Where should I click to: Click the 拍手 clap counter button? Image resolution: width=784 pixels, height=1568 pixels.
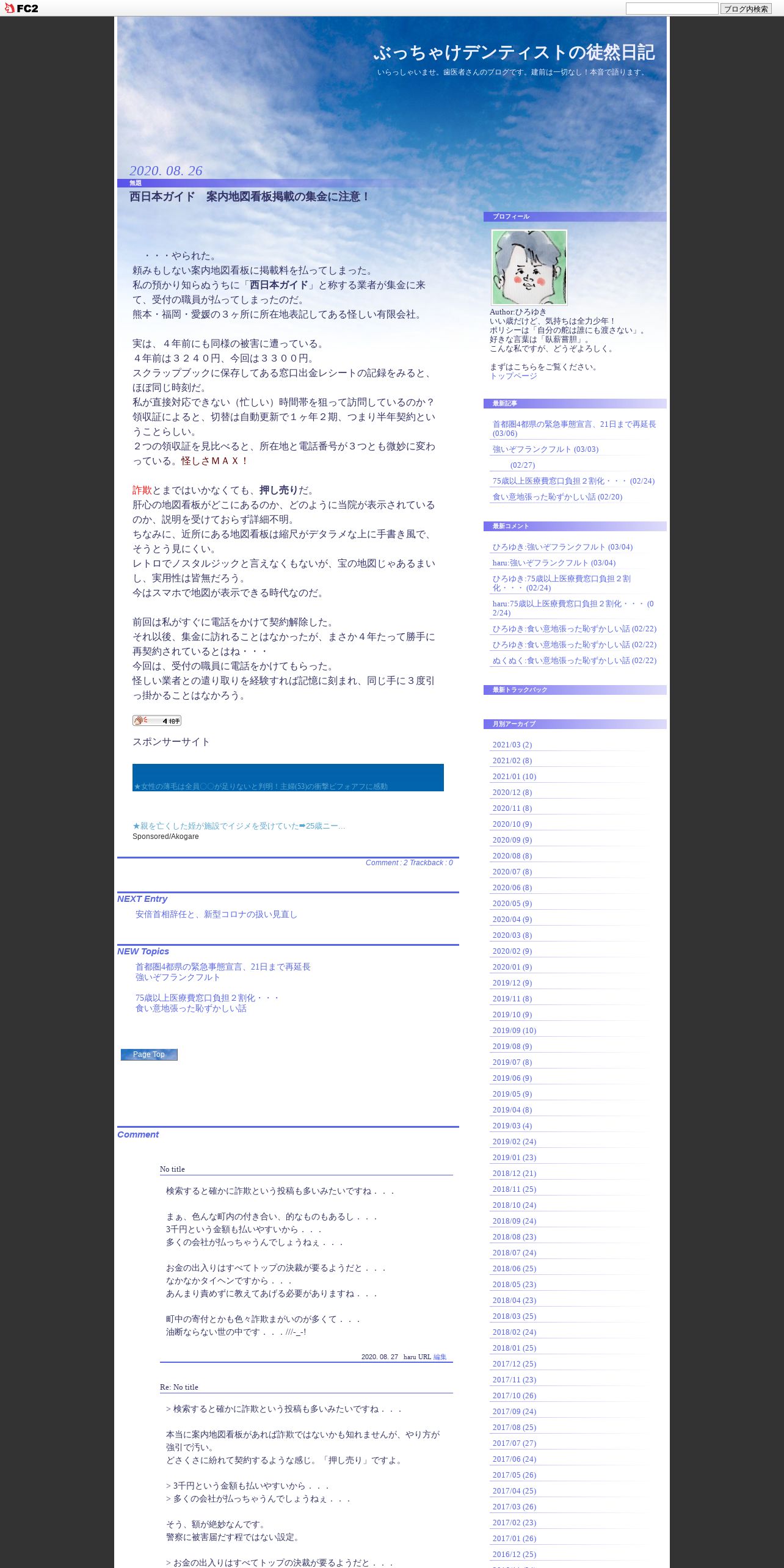pyautogui.click(x=157, y=720)
